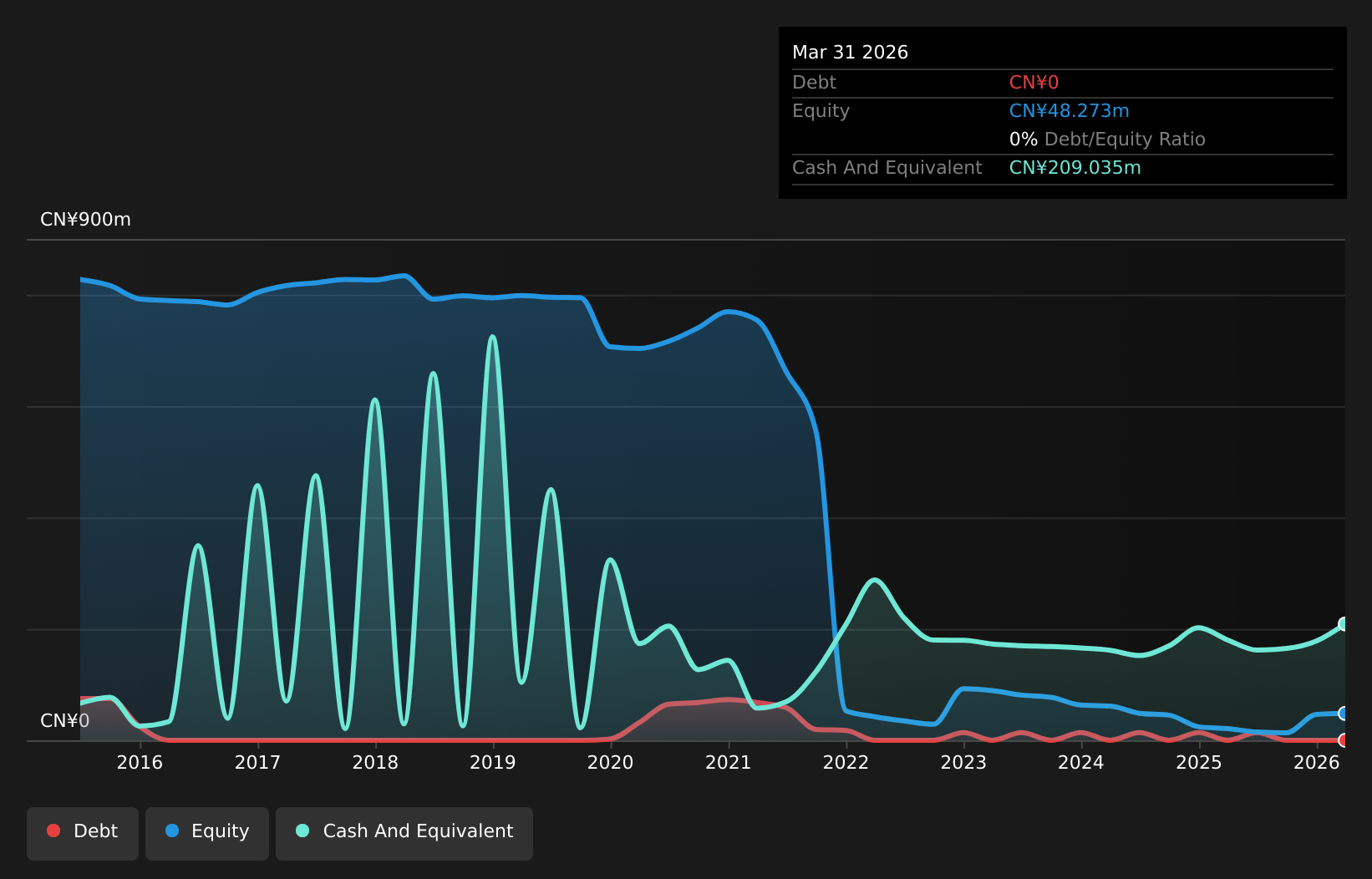Select the teal cash endpoint marker at 2026
Image resolution: width=1372 pixels, height=879 pixels.
tap(1344, 623)
